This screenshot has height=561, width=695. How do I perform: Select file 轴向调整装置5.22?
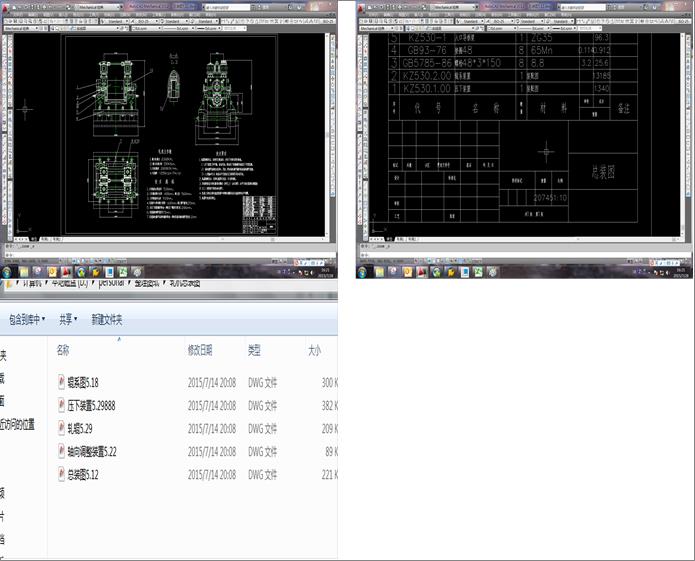[x=92, y=452]
